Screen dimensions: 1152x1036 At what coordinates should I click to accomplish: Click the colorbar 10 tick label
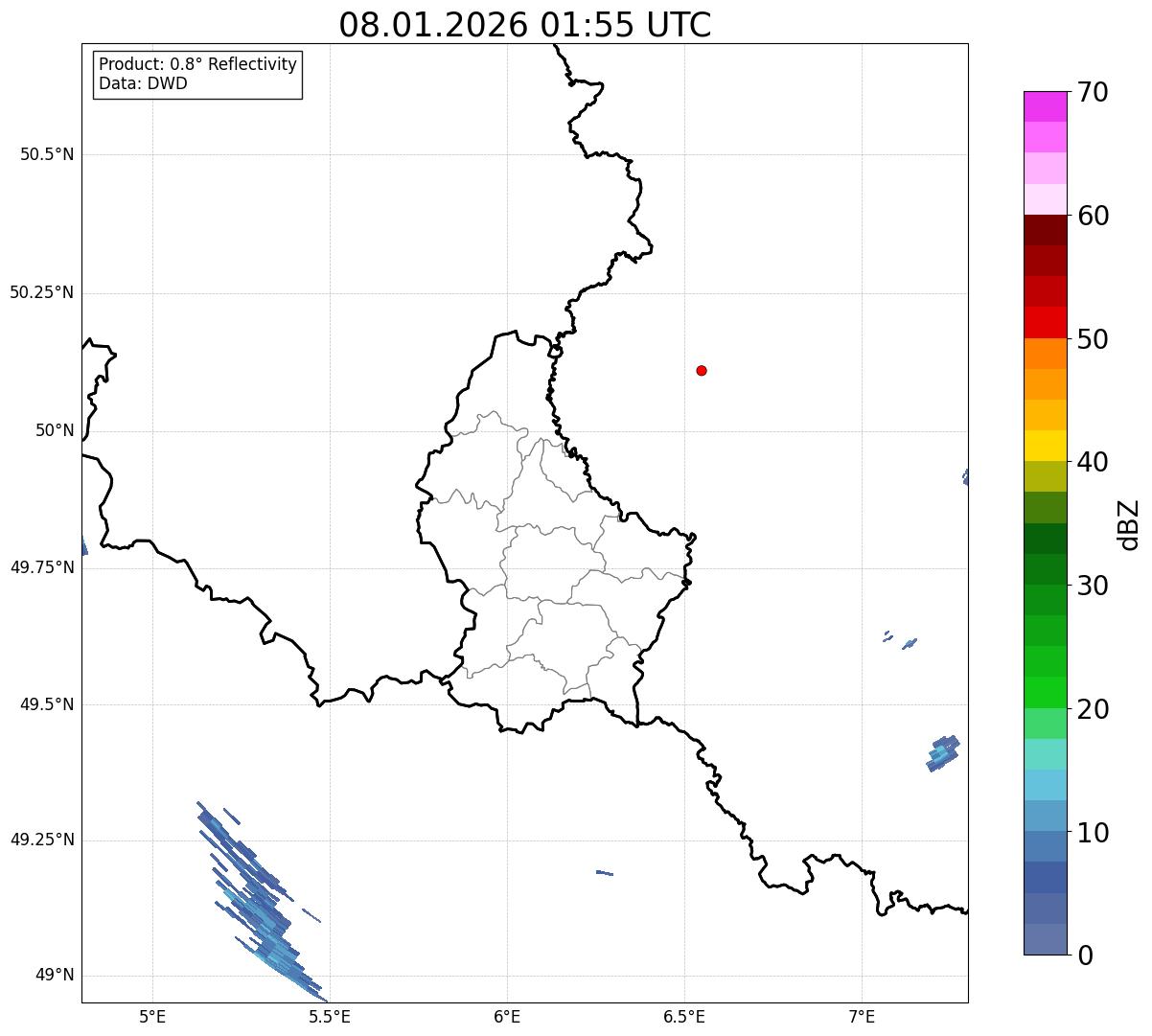coord(1093,833)
